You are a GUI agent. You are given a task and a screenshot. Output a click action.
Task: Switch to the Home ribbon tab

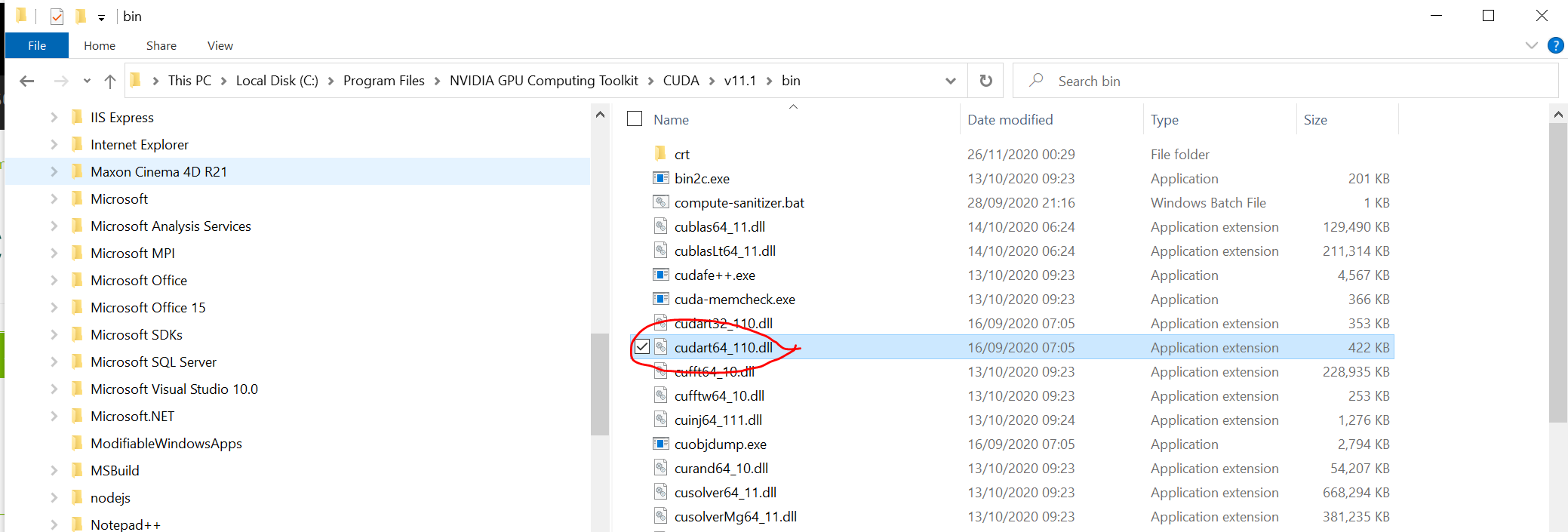100,45
